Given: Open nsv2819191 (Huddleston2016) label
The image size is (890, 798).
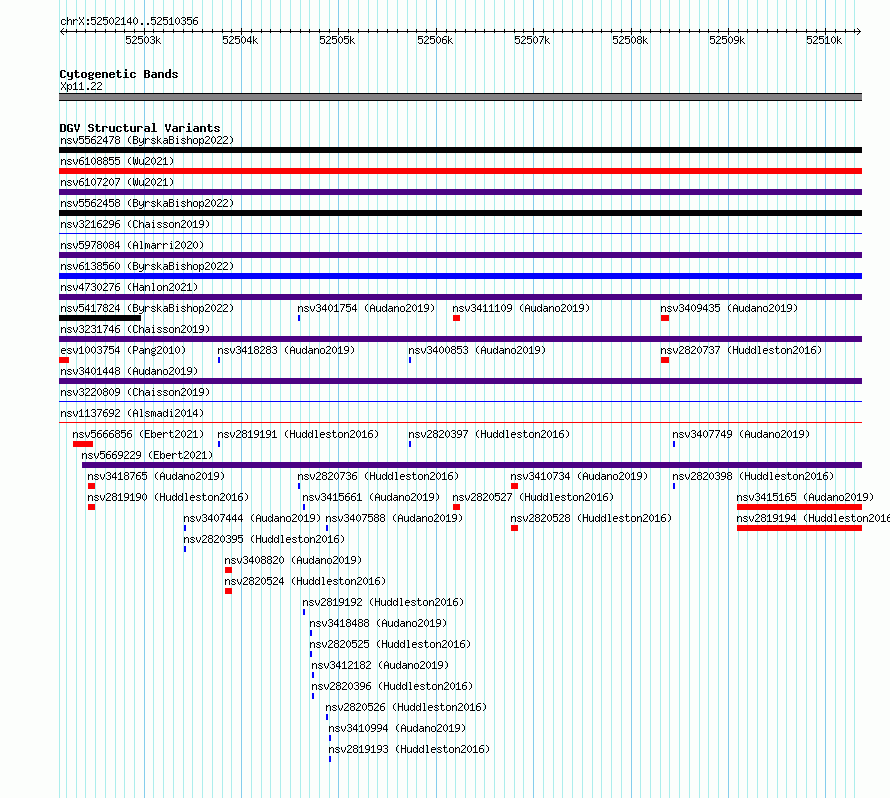Looking at the screenshot, I should click(x=298, y=434).
